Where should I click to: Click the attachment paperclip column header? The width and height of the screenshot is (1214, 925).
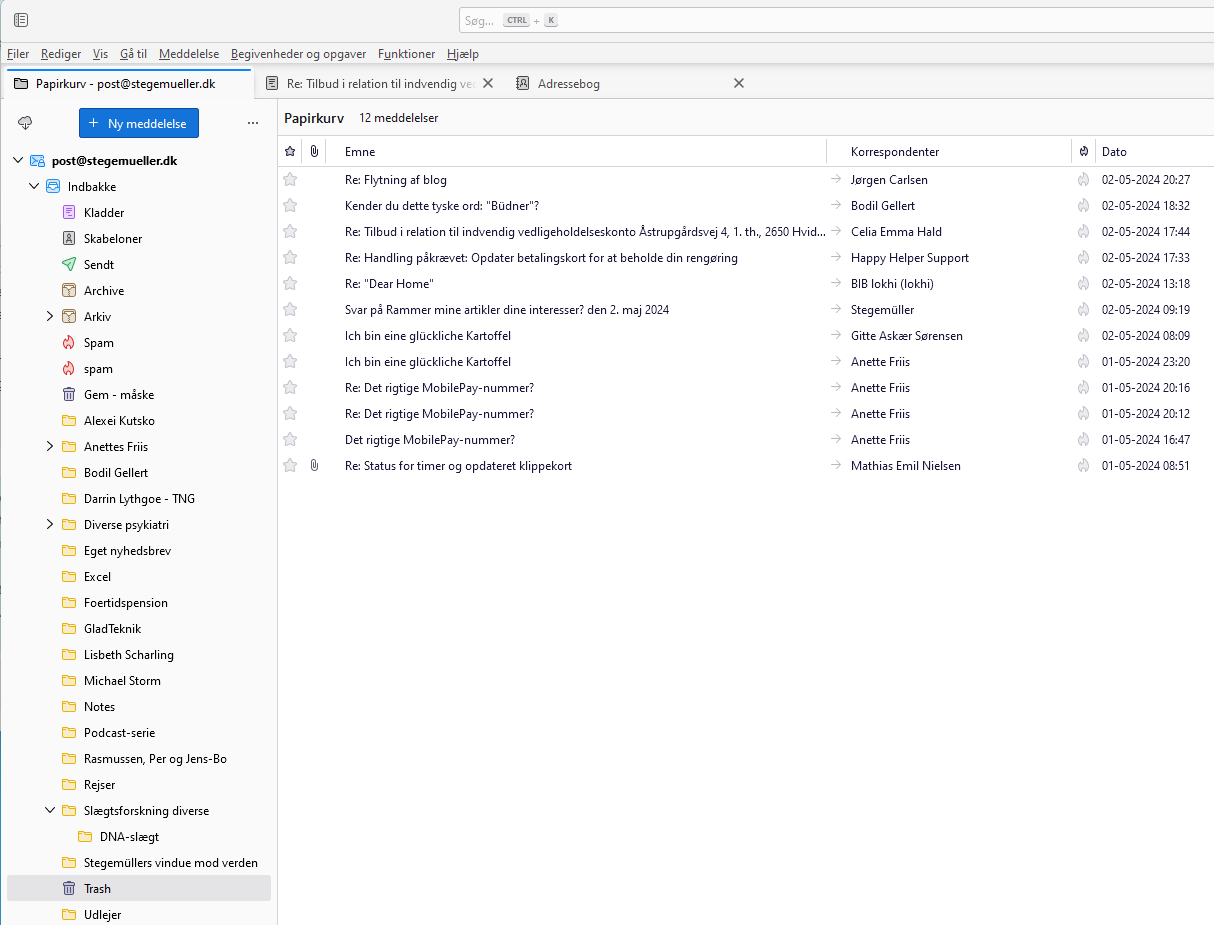point(314,152)
